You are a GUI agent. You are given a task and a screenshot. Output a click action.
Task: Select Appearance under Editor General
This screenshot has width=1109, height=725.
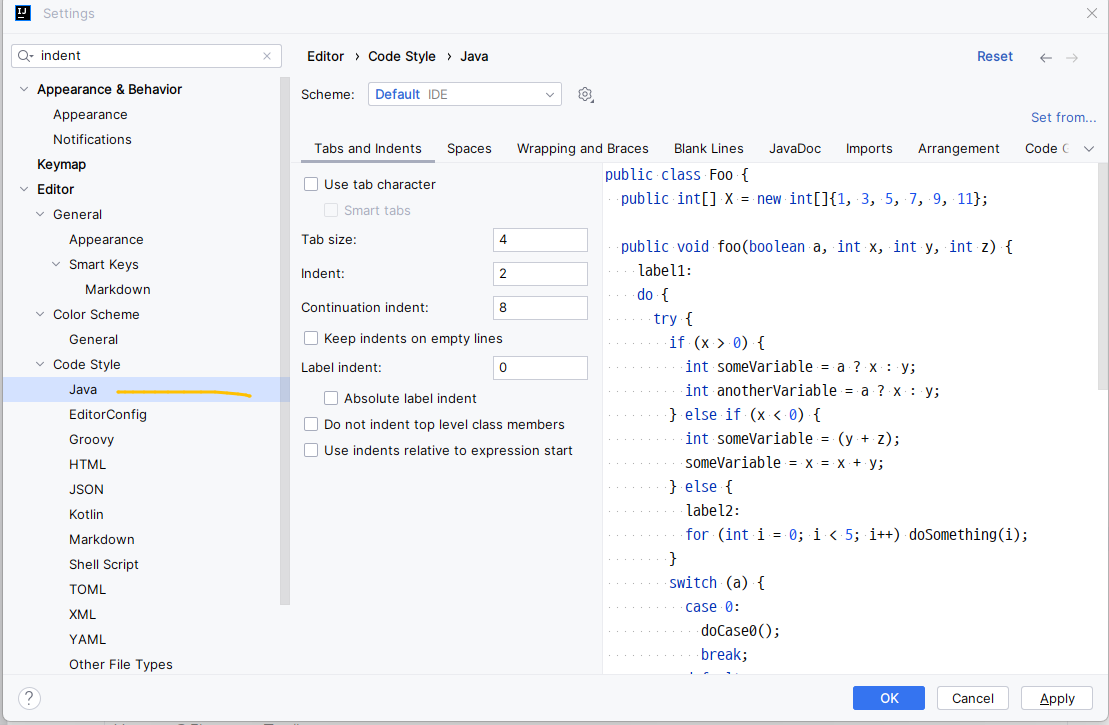[106, 240]
